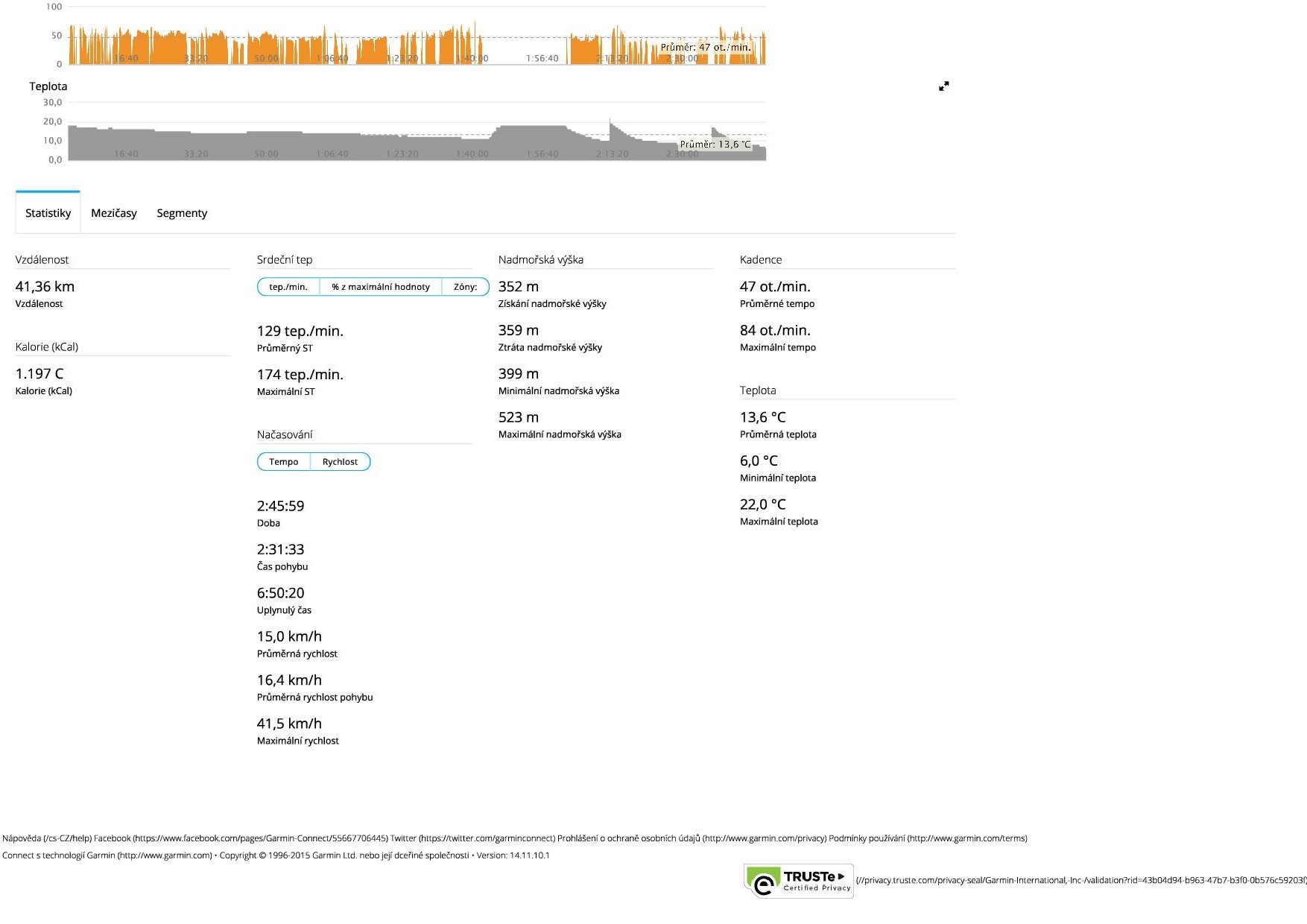Expand the Teplota chart to fullscreen

point(943,86)
